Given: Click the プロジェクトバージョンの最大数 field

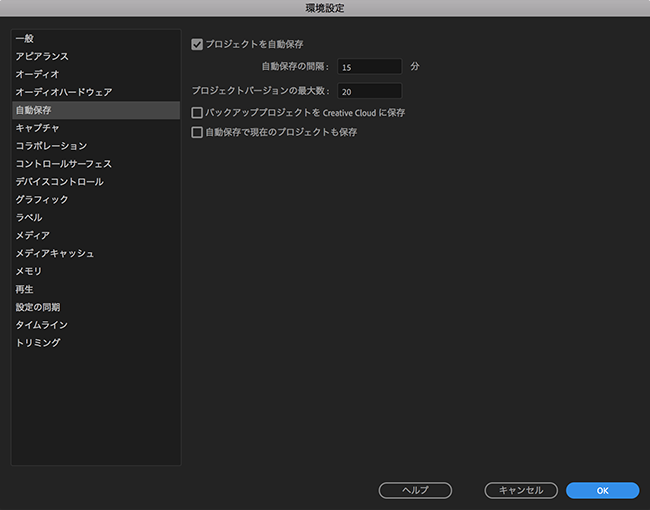Looking at the screenshot, I should pyautogui.click(x=369, y=91).
